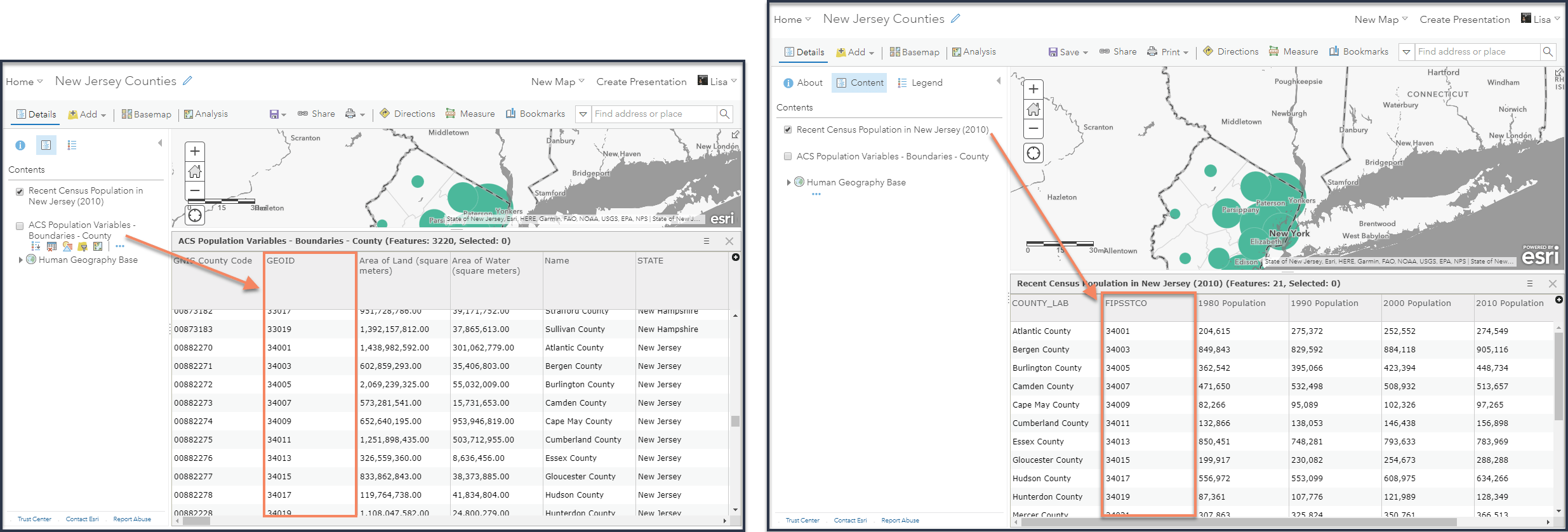Screen dimensions: 1568x532
Task: Open Trust Center link in left window
Action: pyautogui.click(x=34, y=519)
